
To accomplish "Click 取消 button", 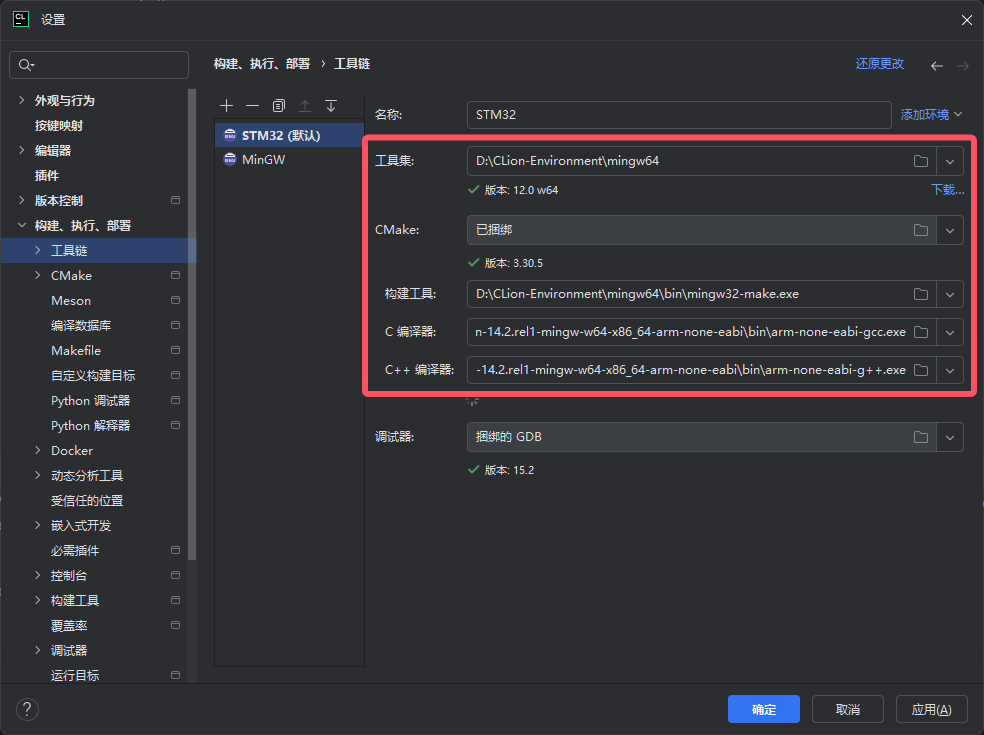I will pos(848,709).
